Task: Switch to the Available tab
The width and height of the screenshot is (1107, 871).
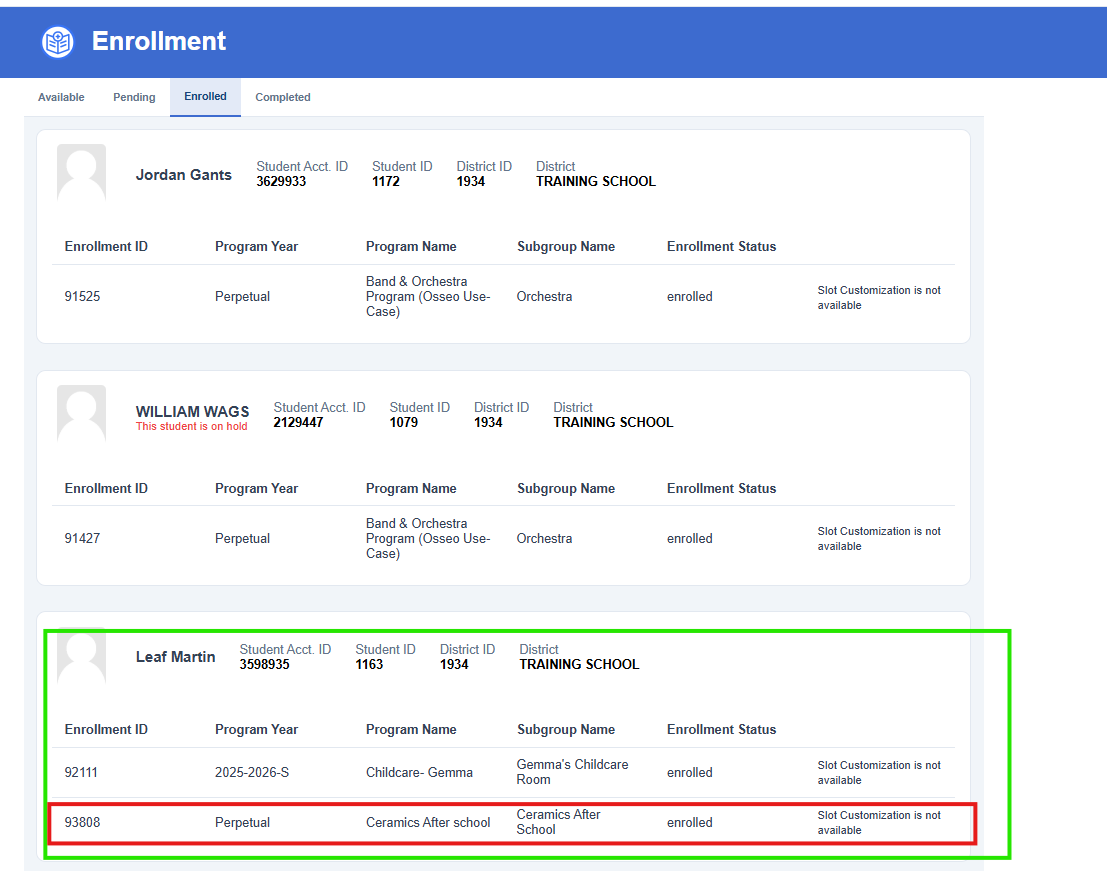Action: click(61, 97)
